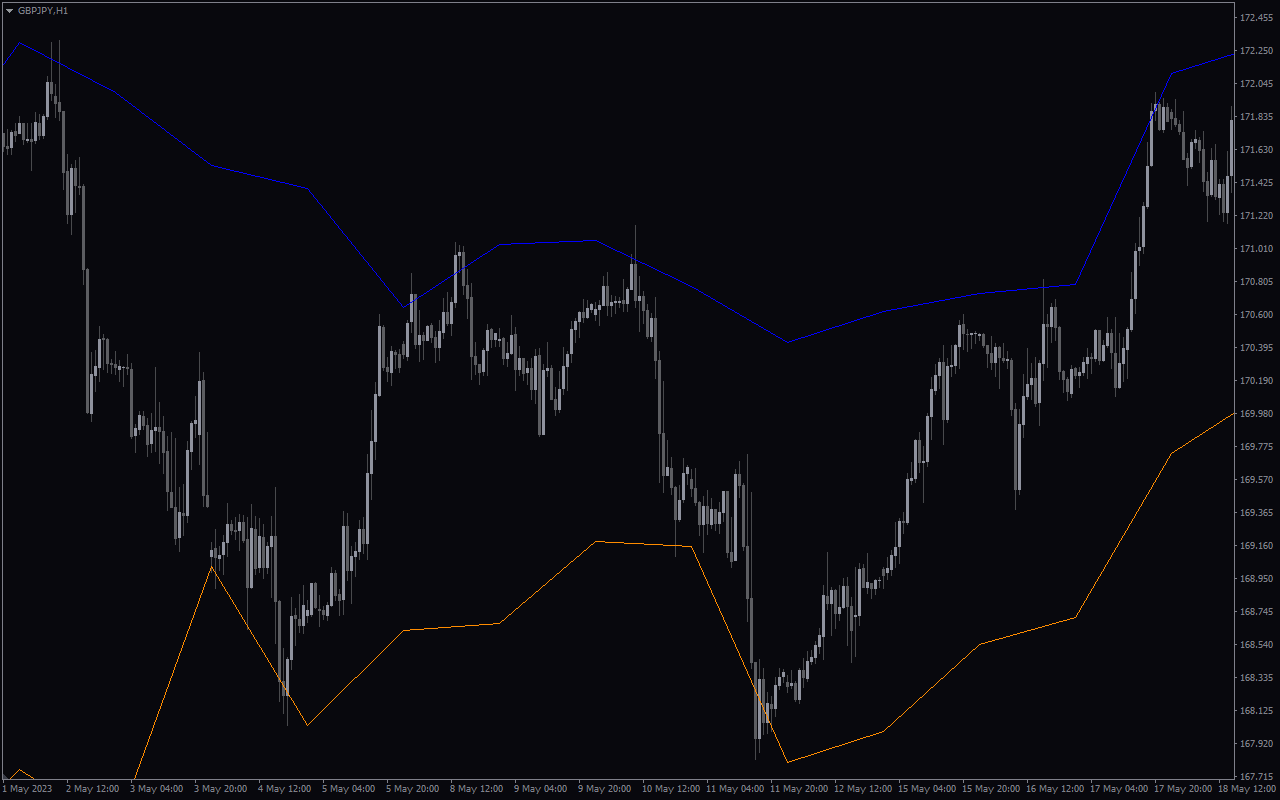Click price label 167.715
1280x800 pixels.
(x=1256, y=777)
